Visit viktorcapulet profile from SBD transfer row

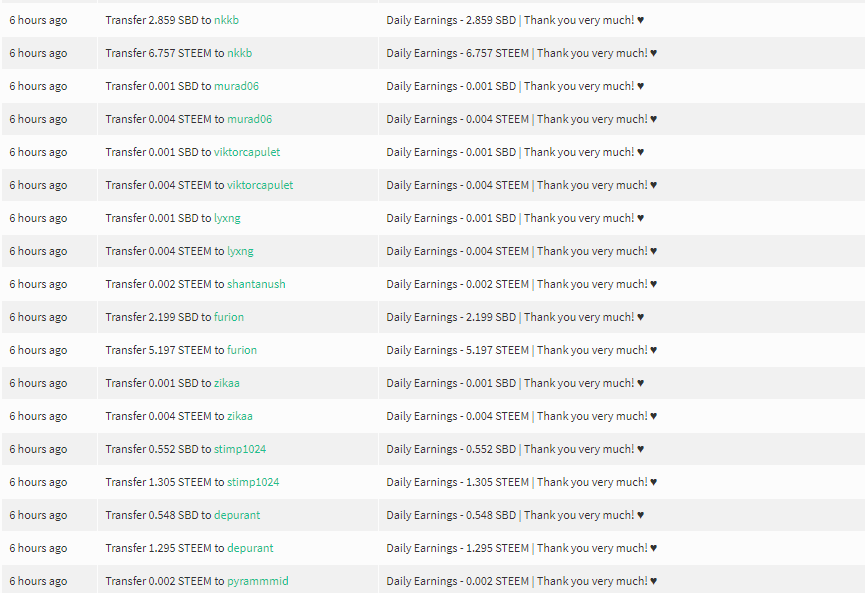pyautogui.click(x=247, y=152)
